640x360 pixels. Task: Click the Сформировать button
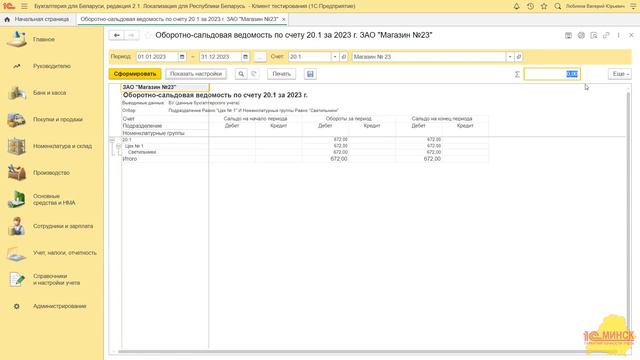(x=135, y=74)
